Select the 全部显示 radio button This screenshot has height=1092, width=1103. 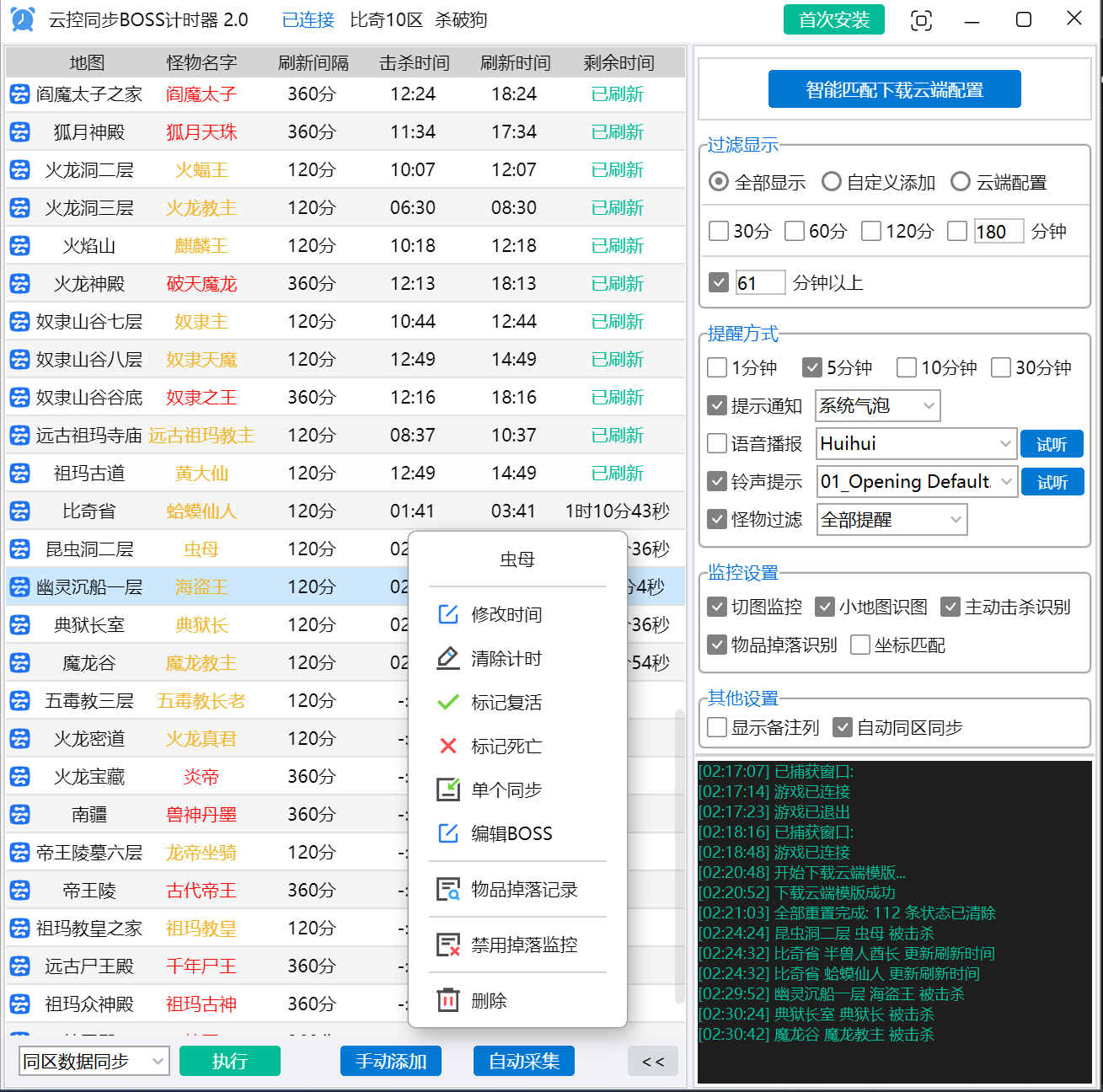point(719,182)
